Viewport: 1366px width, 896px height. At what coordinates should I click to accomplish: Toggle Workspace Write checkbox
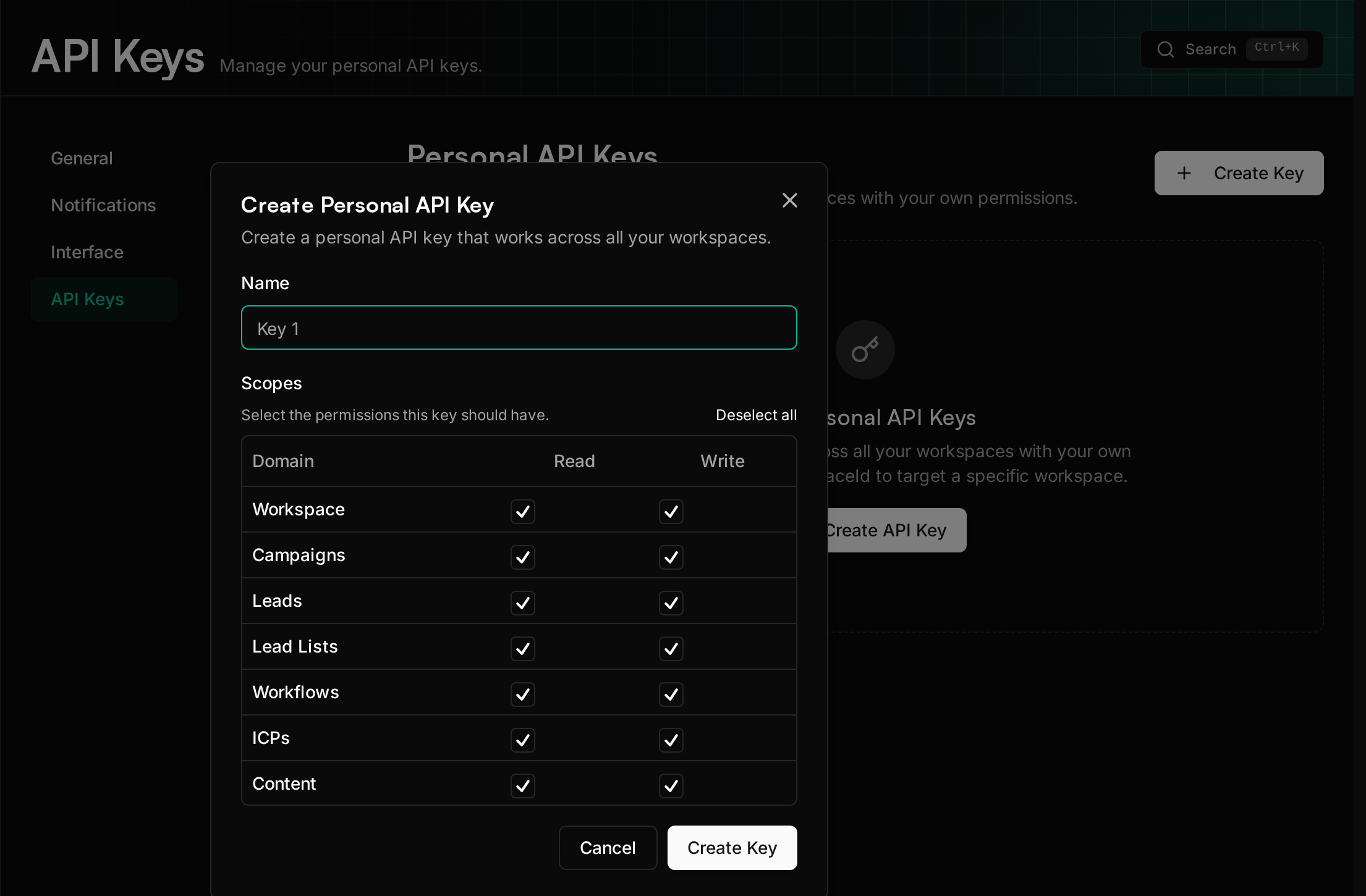(x=671, y=512)
